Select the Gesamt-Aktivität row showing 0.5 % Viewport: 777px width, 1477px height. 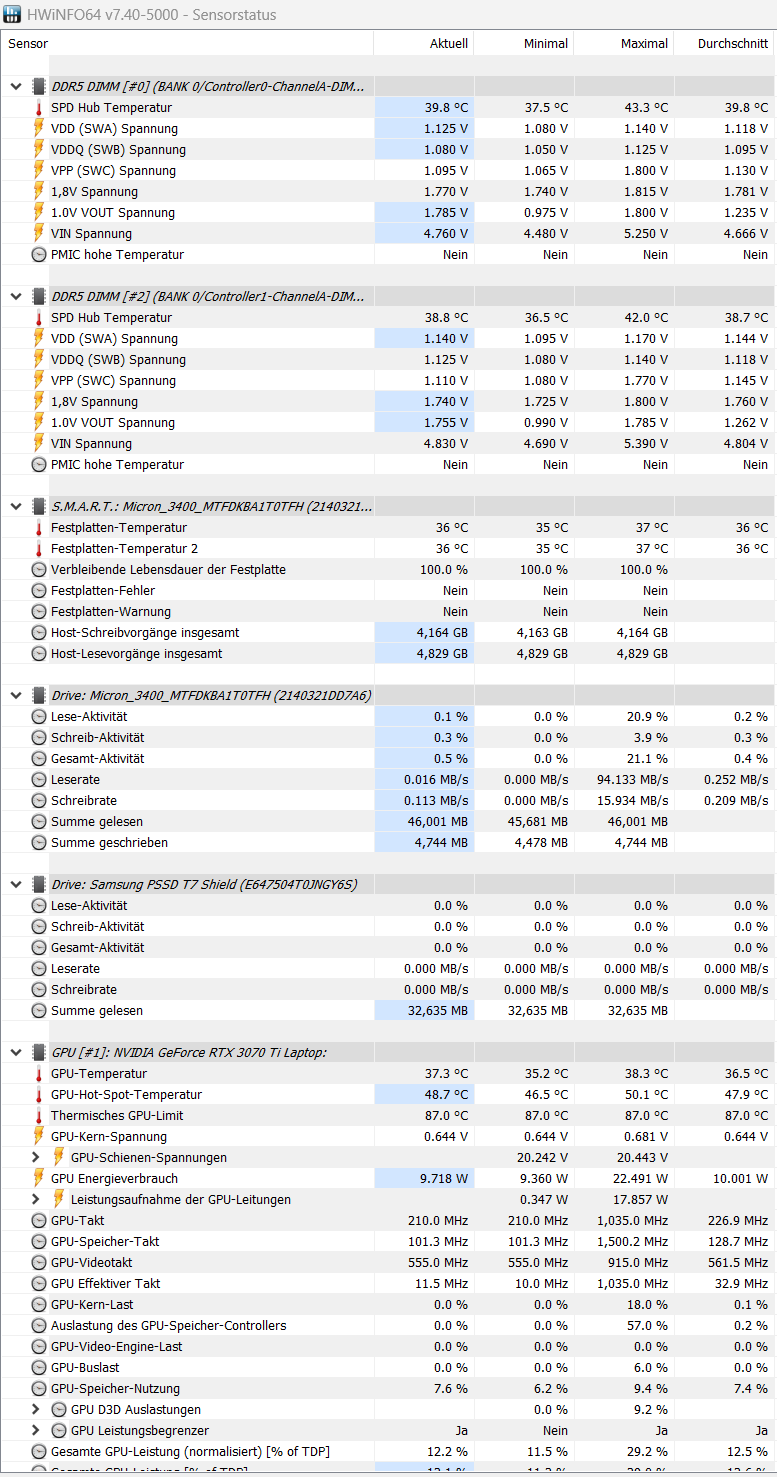click(x=388, y=759)
